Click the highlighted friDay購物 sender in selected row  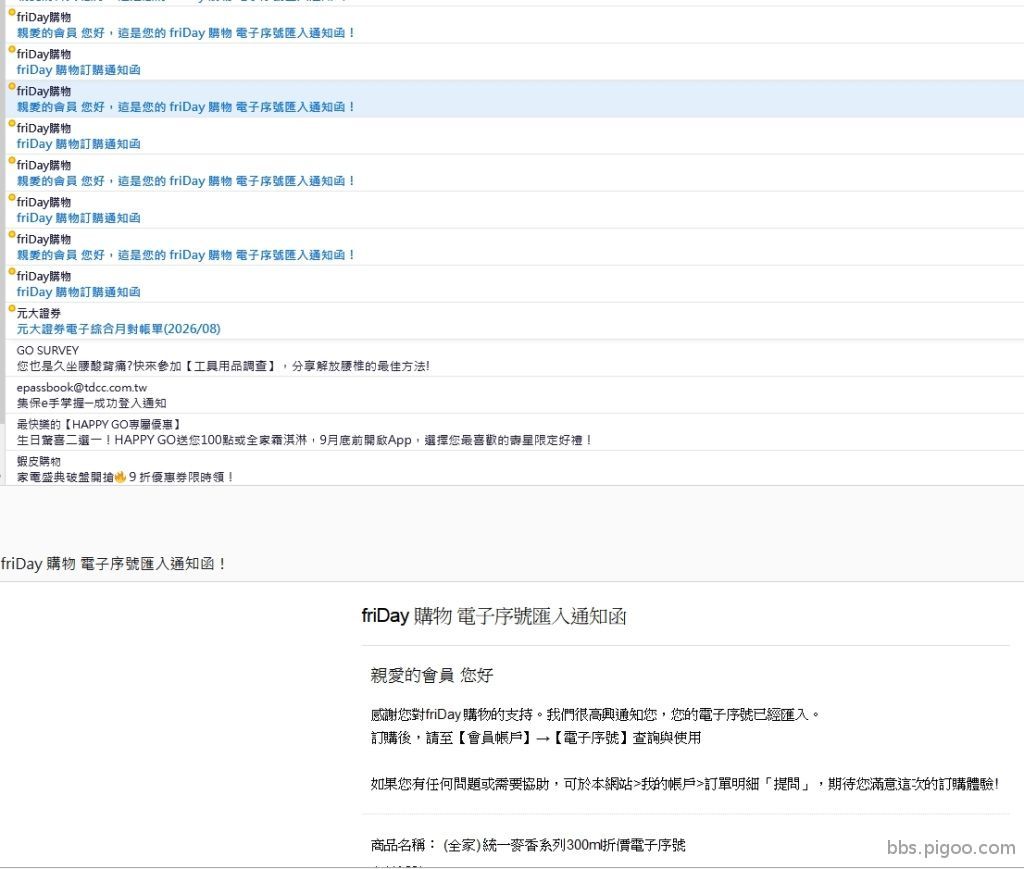tap(44, 91)
